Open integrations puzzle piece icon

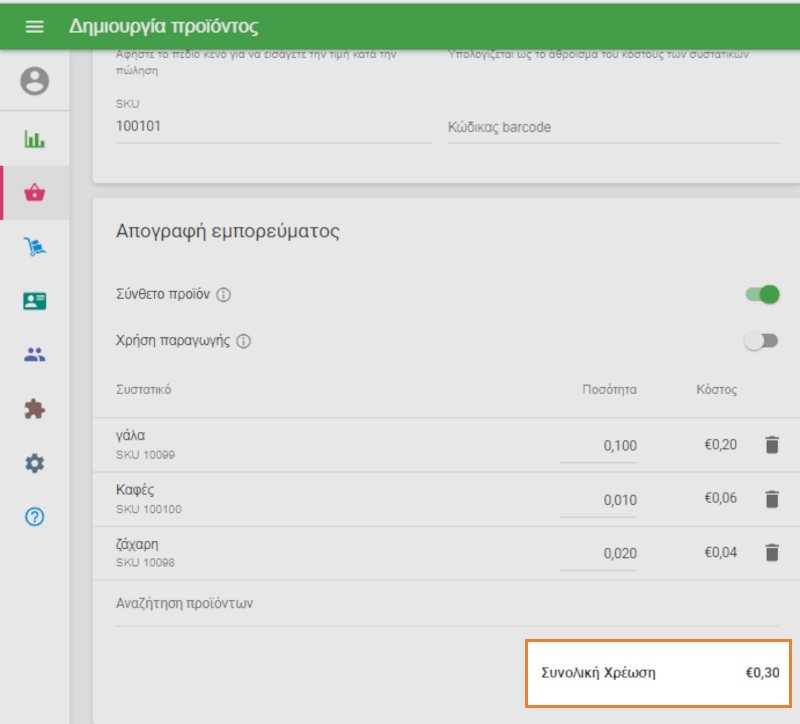click(x=35, y=409)
